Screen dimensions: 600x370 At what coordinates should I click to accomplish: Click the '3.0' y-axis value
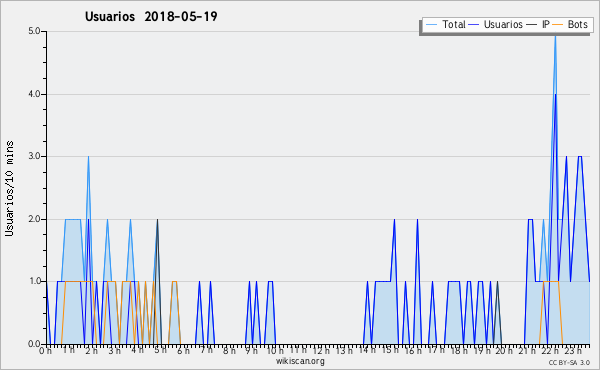(x=34, y=156)
